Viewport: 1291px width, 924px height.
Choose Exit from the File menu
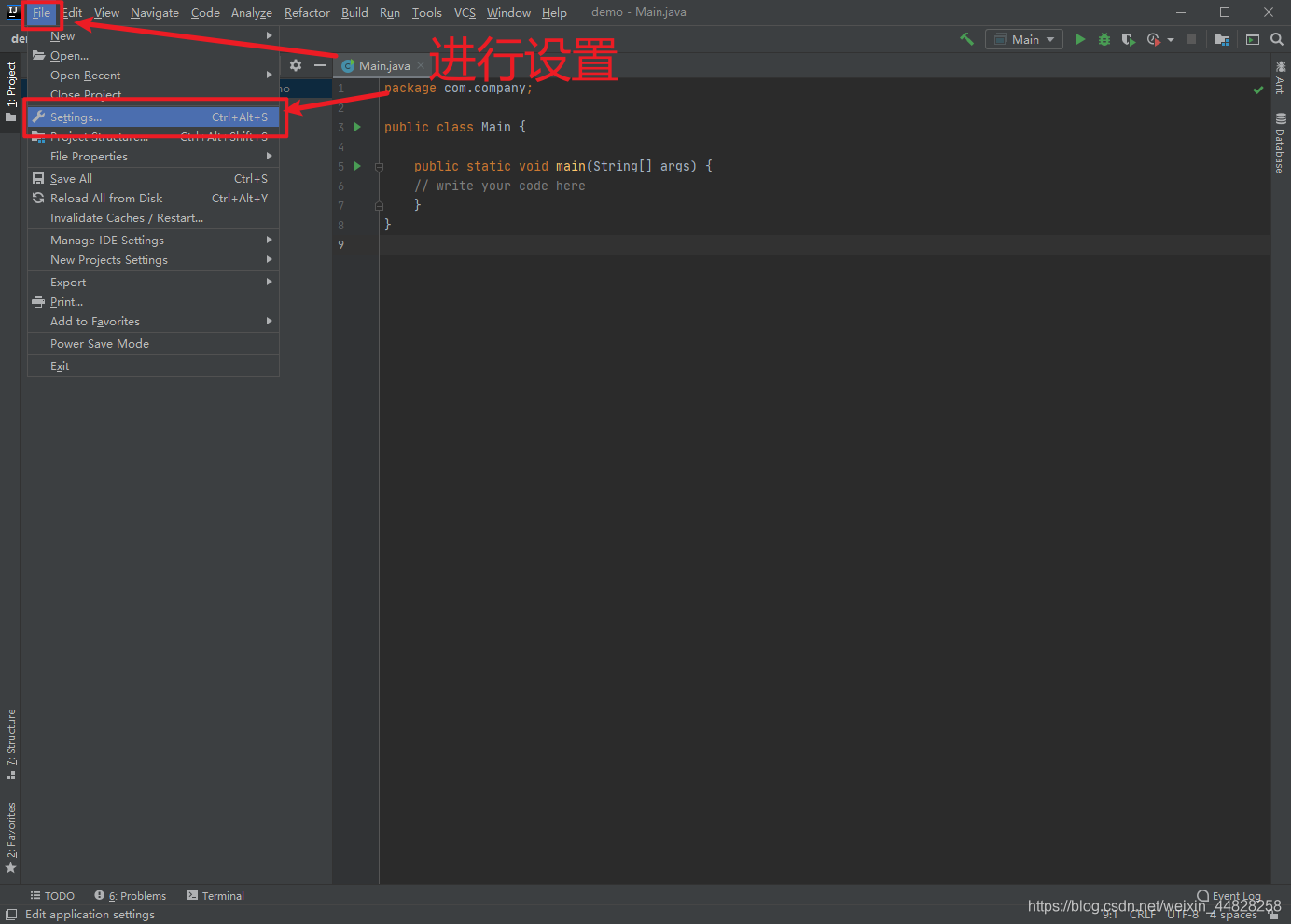point(153,366)
